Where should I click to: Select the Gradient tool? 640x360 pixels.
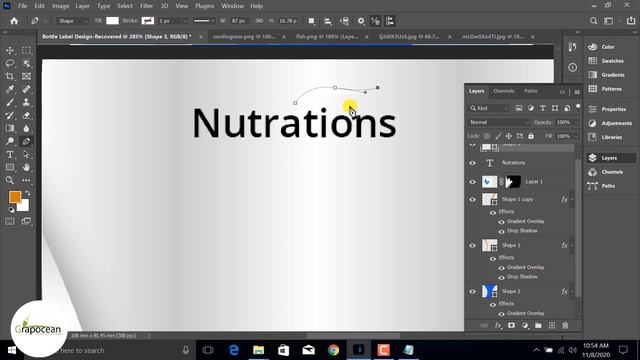[x=10, y=128]
